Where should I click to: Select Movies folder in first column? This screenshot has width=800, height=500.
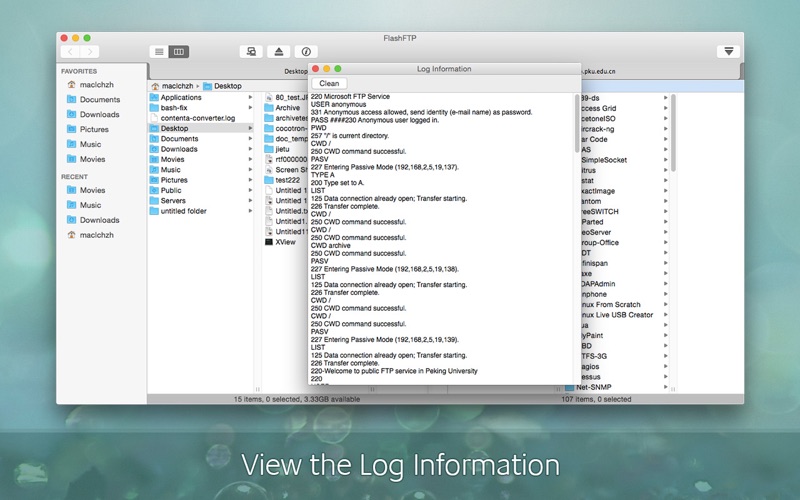coord(201,159)
